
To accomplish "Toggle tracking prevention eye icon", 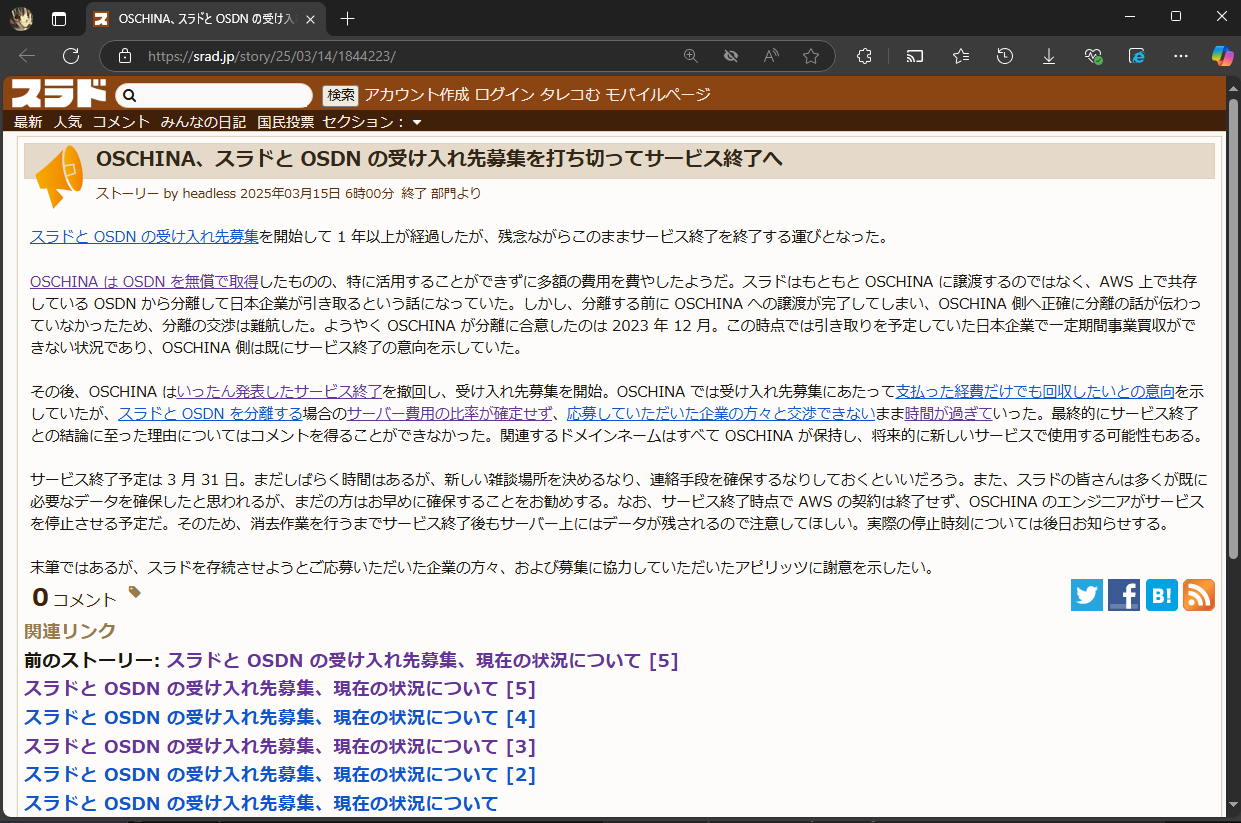I will click(x=731, y=56).
